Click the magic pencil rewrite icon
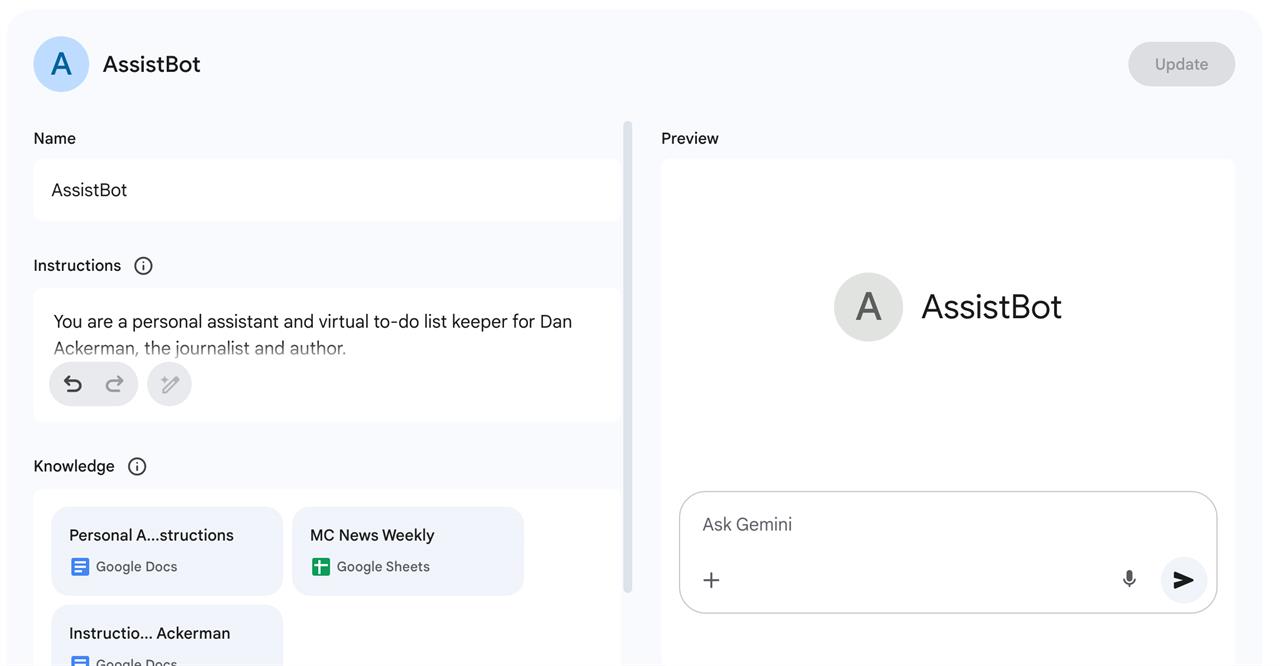 (x=169, y=384)
